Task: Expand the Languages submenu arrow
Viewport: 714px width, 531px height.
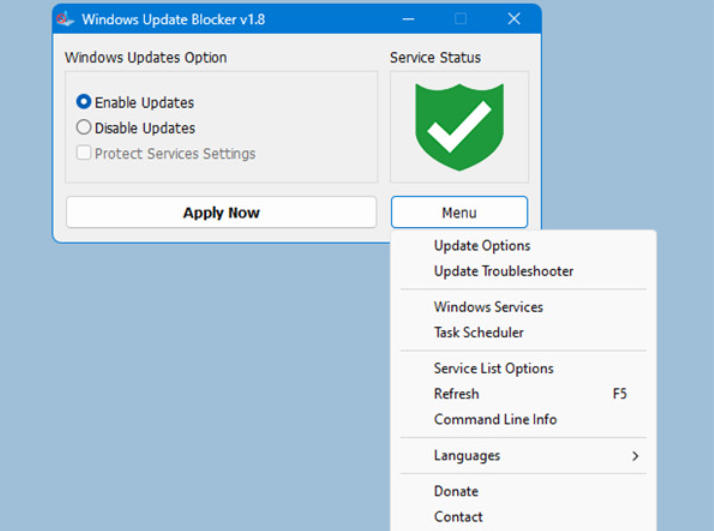Action: click(x=635, y=456)
